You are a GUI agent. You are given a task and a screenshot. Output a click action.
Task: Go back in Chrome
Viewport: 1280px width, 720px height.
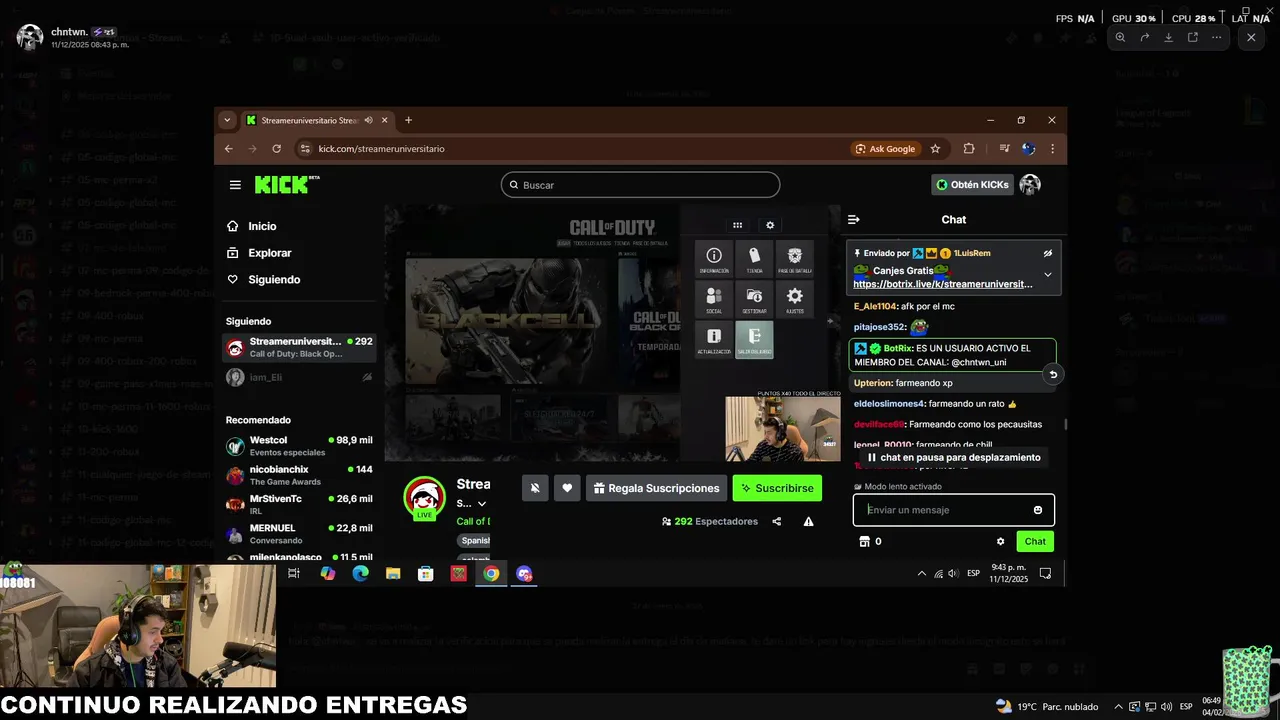tap(228, 149)
